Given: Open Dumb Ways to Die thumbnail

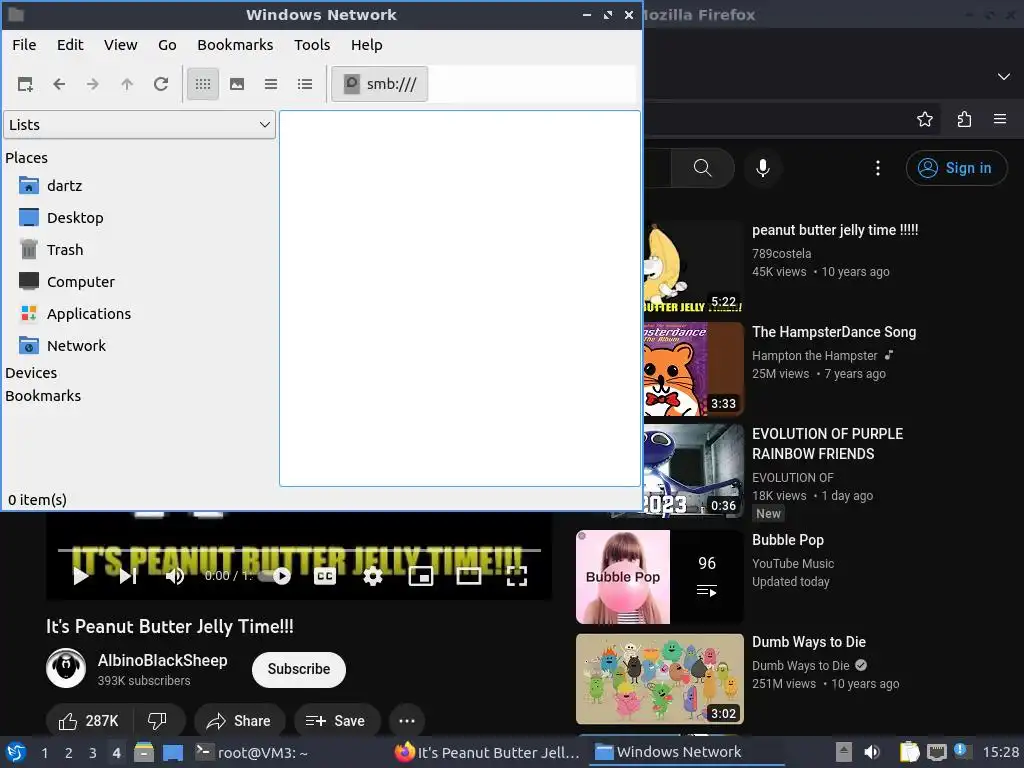Looking at the screenshot, I should coord(660,679).
